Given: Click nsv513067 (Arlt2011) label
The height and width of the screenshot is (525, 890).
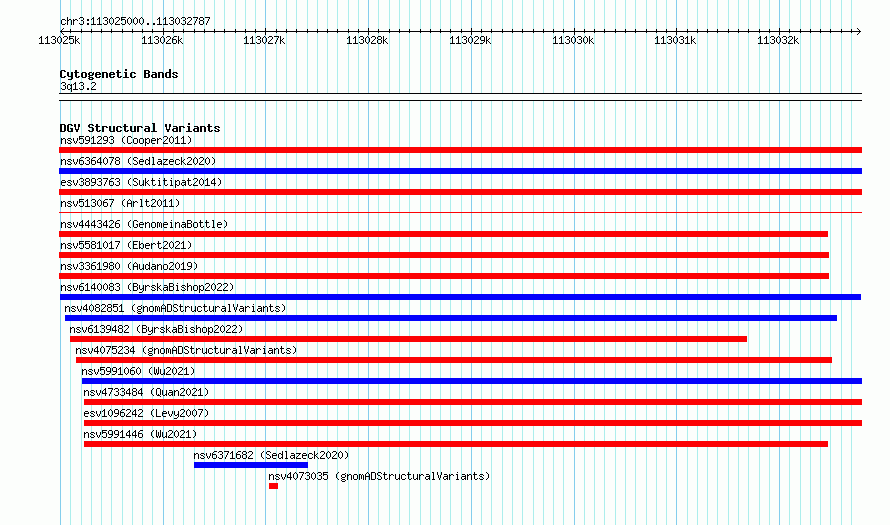Looking at the screenshot, I should (x=120, y=203).
